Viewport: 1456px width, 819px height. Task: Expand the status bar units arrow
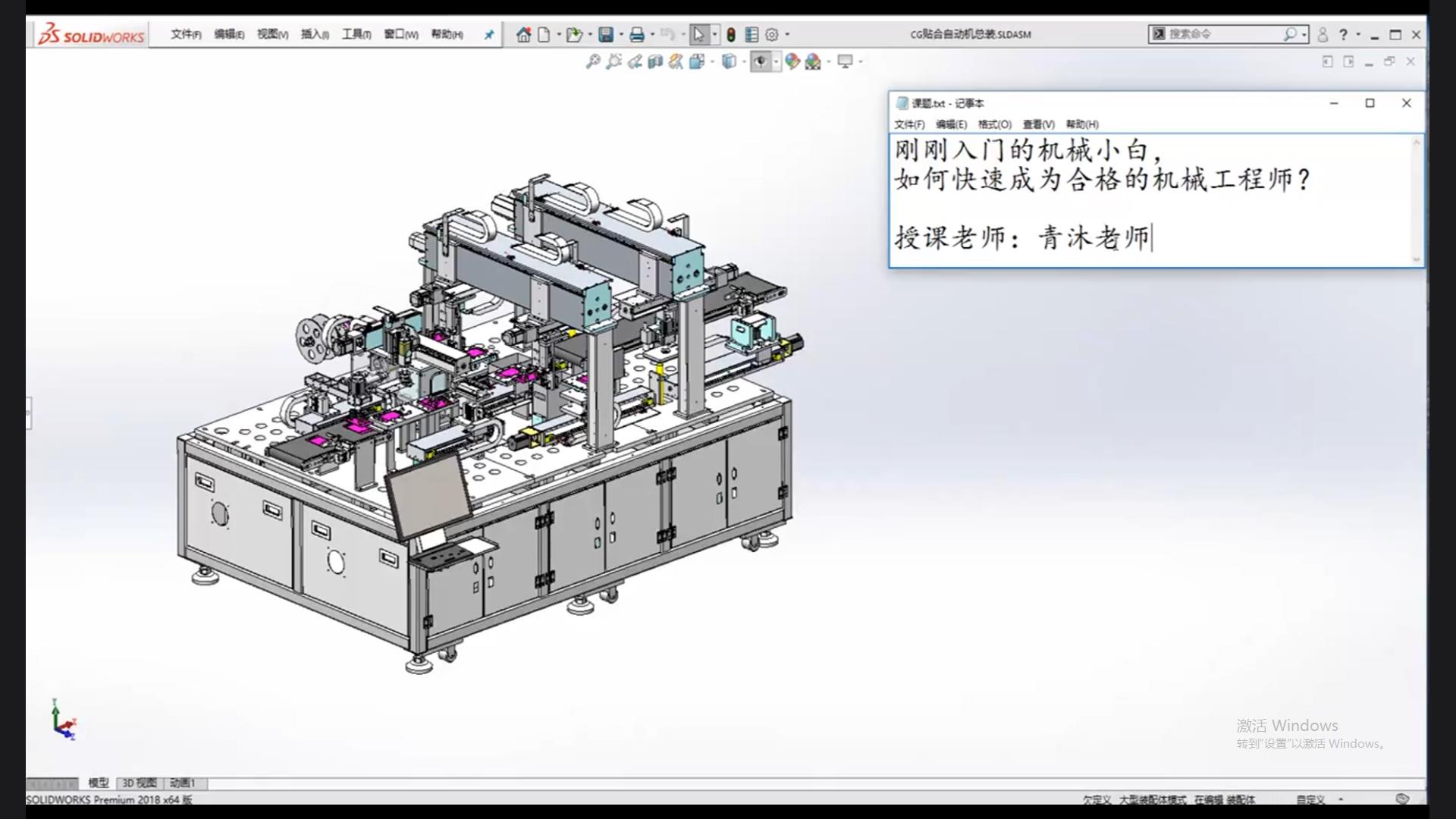coord(1341,799)
